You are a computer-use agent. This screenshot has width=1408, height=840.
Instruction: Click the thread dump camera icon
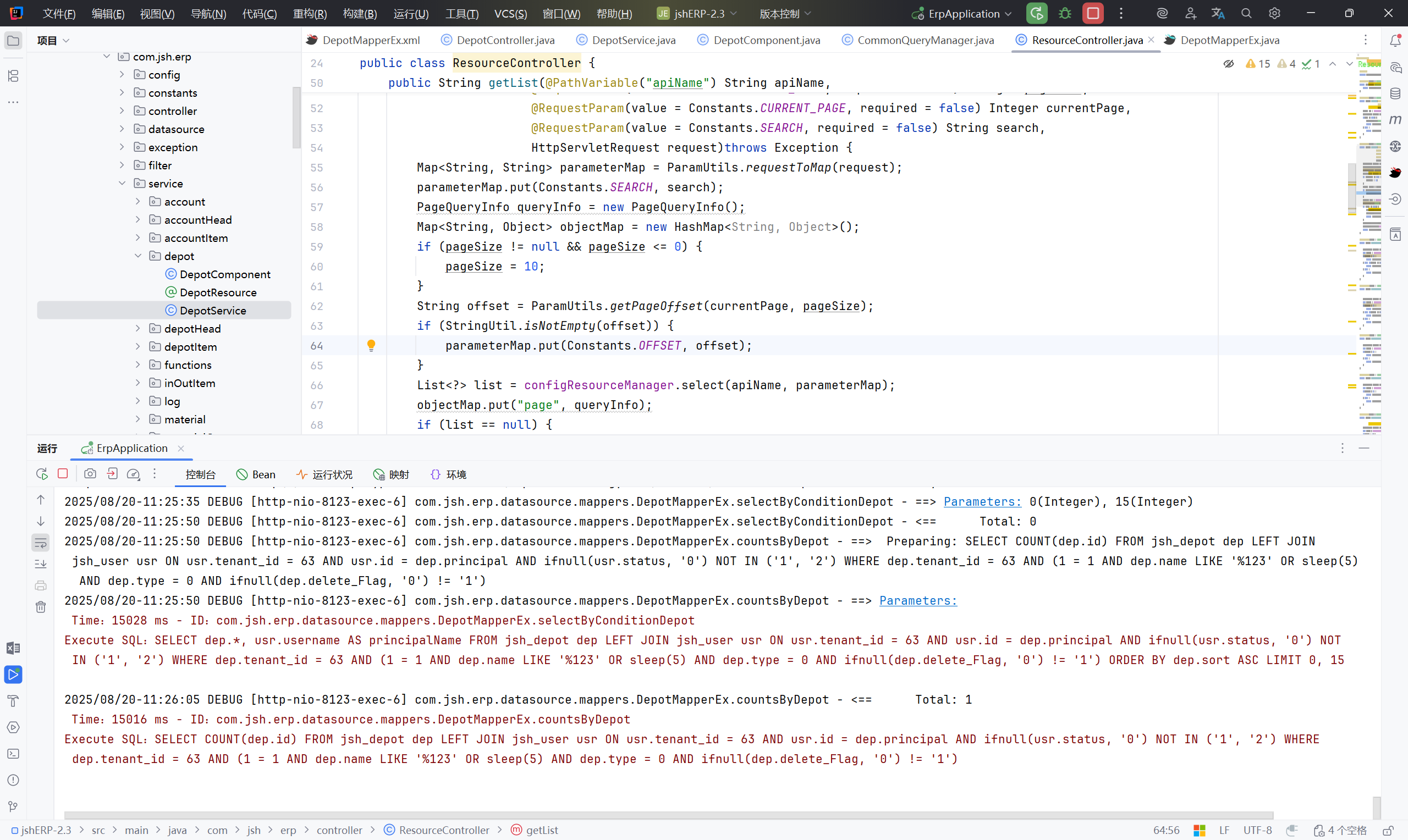pyautogui.click(x=90, y=474)
